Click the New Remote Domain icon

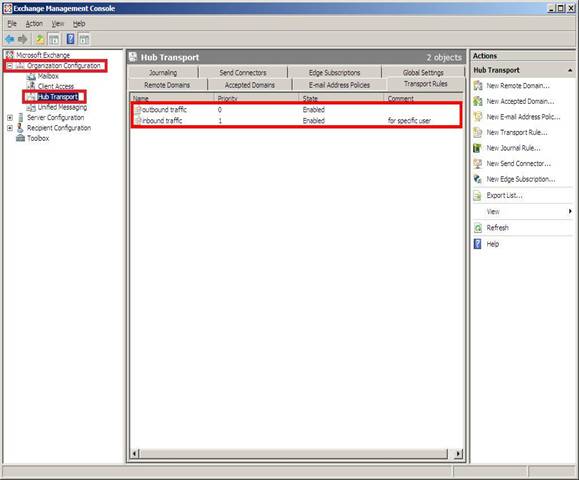[478, 86]
